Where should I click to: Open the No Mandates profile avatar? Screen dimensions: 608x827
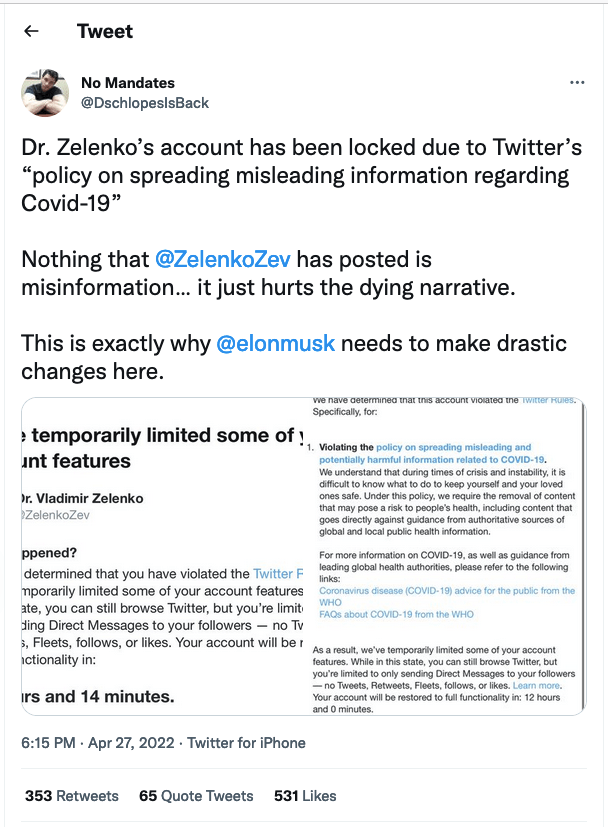(45, 93)
